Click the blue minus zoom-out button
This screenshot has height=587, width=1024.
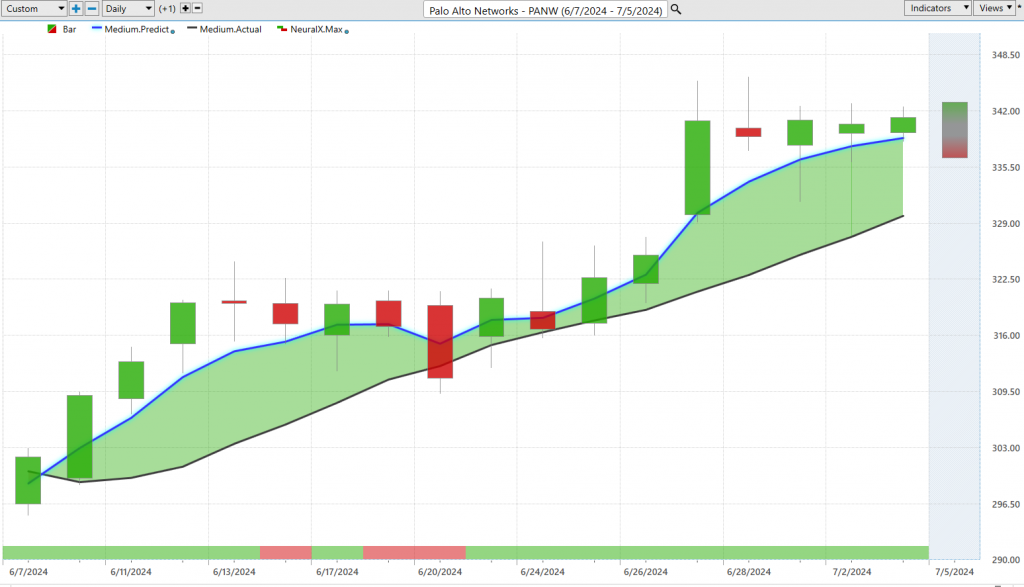pos(92,8)
